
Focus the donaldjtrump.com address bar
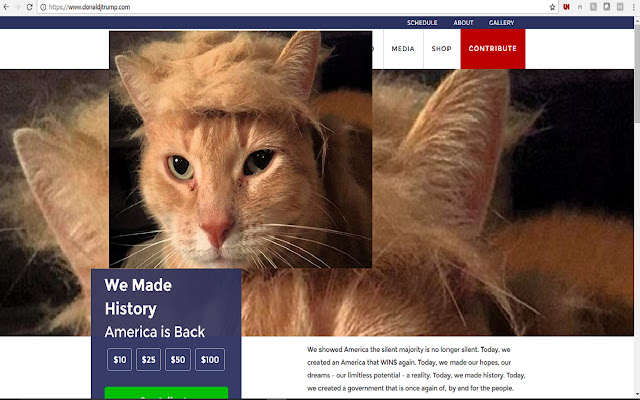(297, 7)
